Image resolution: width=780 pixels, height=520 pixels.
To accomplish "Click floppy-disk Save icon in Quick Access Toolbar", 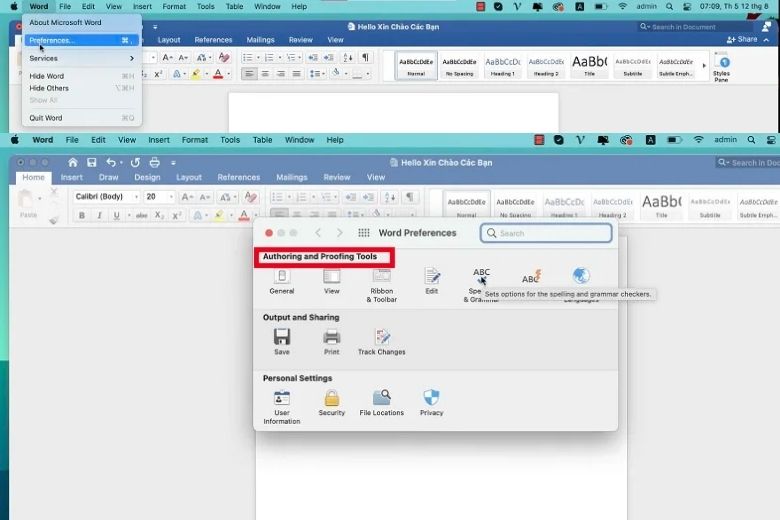I will 92,162.
